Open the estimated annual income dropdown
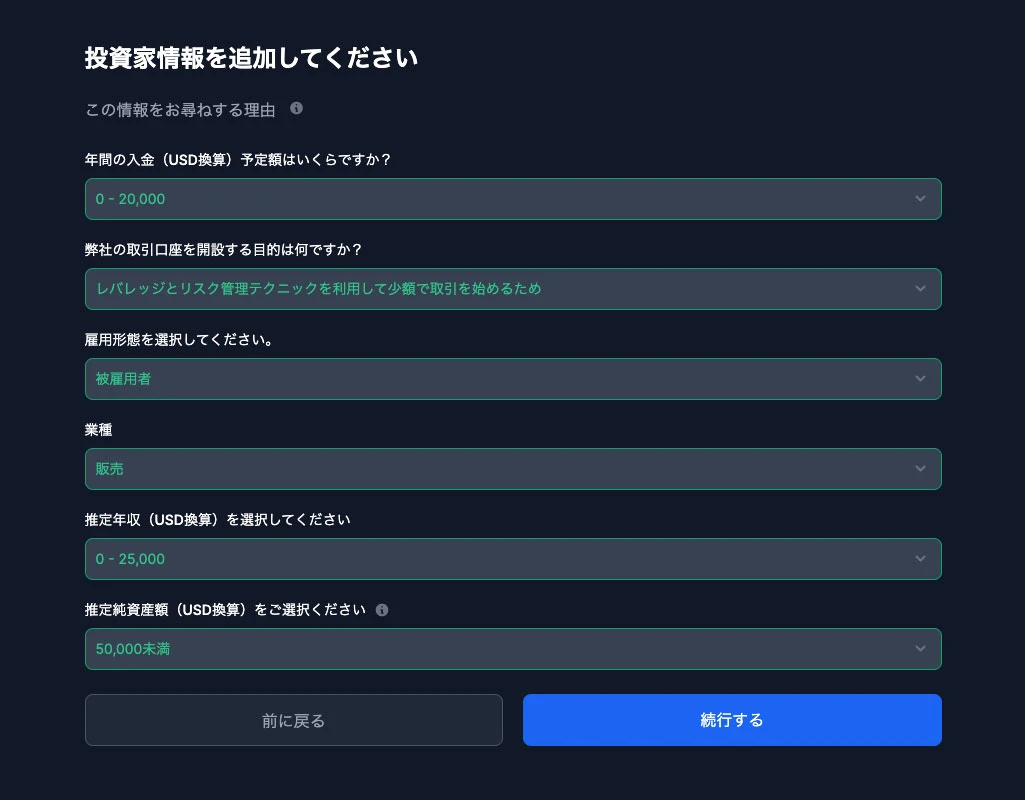 pos(513,558)
